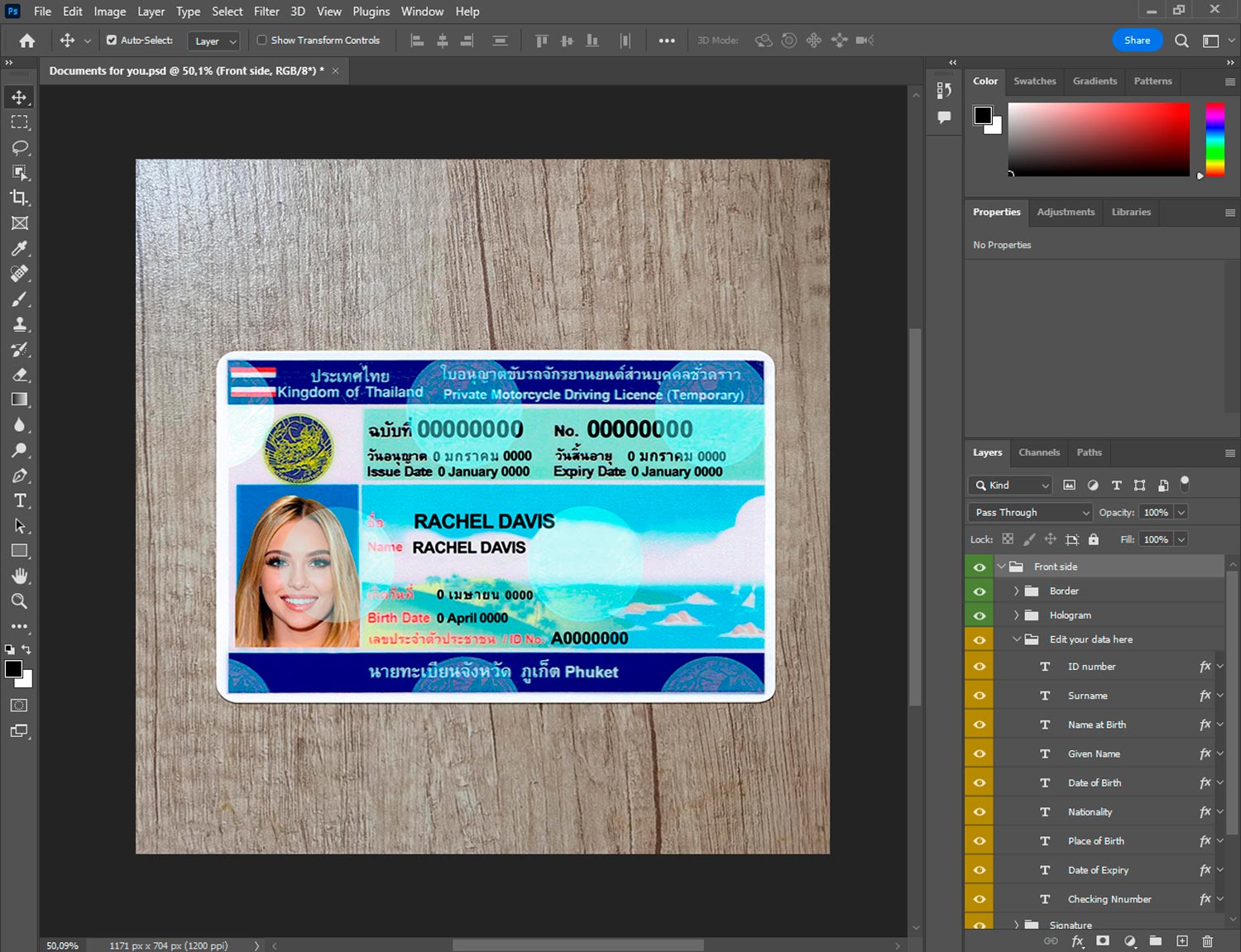The width and height of the screenshot is (1241, 952).
Task: Select the Horizontal Type tool
Action: (x=20, y=500)
